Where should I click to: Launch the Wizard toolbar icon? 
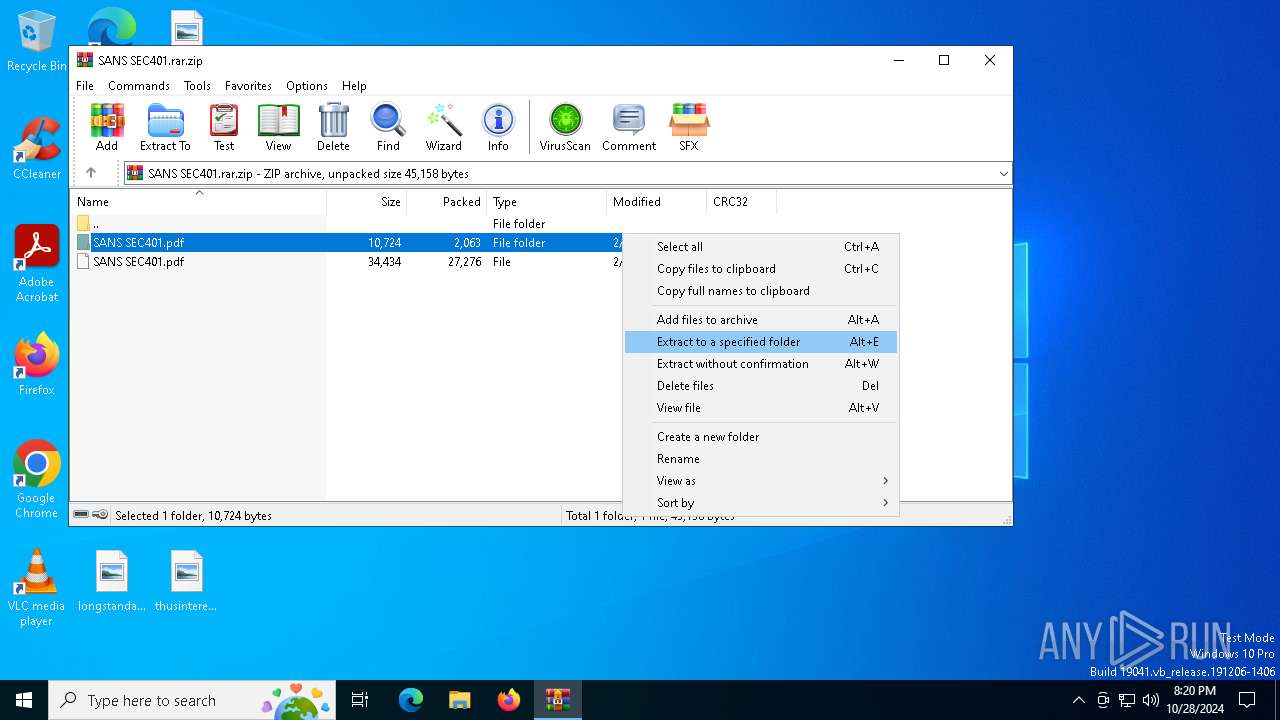pyautogui.click(x=443, y=127)
